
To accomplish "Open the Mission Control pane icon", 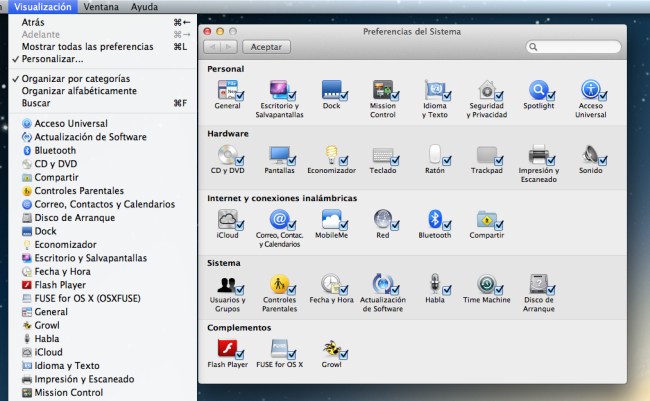I will [382, 91].
